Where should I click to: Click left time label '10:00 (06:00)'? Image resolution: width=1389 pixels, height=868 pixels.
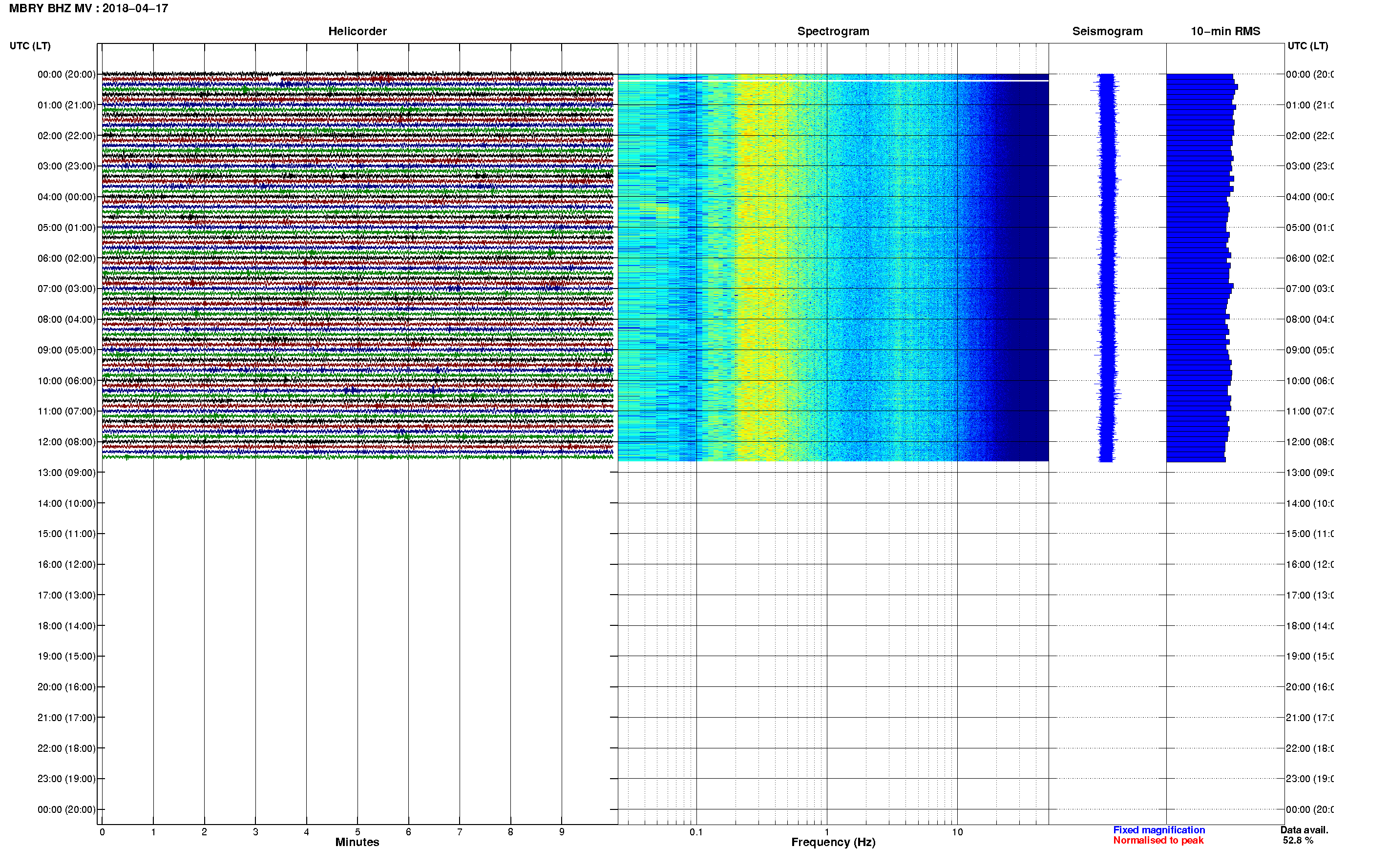coord(66,381)
